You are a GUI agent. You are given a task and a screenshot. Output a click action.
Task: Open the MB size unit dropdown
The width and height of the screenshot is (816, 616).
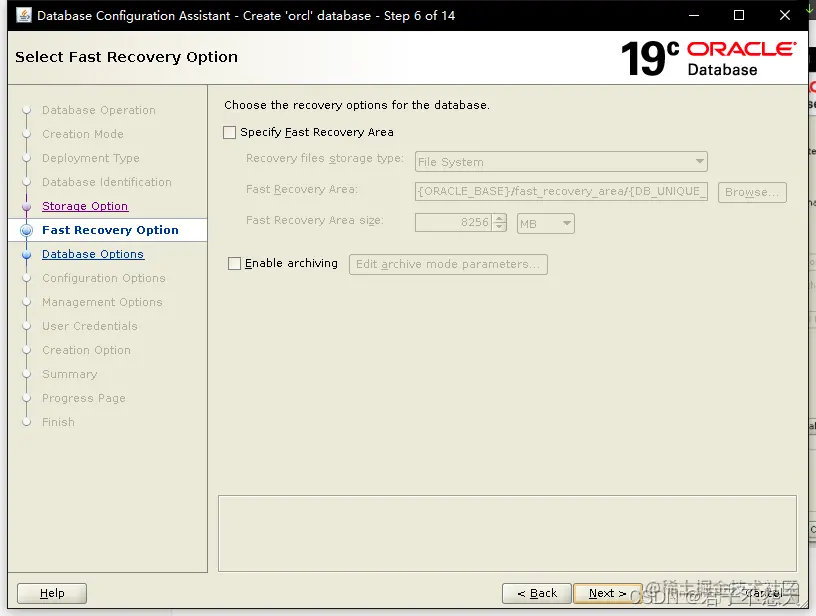[x=545, y=224]
